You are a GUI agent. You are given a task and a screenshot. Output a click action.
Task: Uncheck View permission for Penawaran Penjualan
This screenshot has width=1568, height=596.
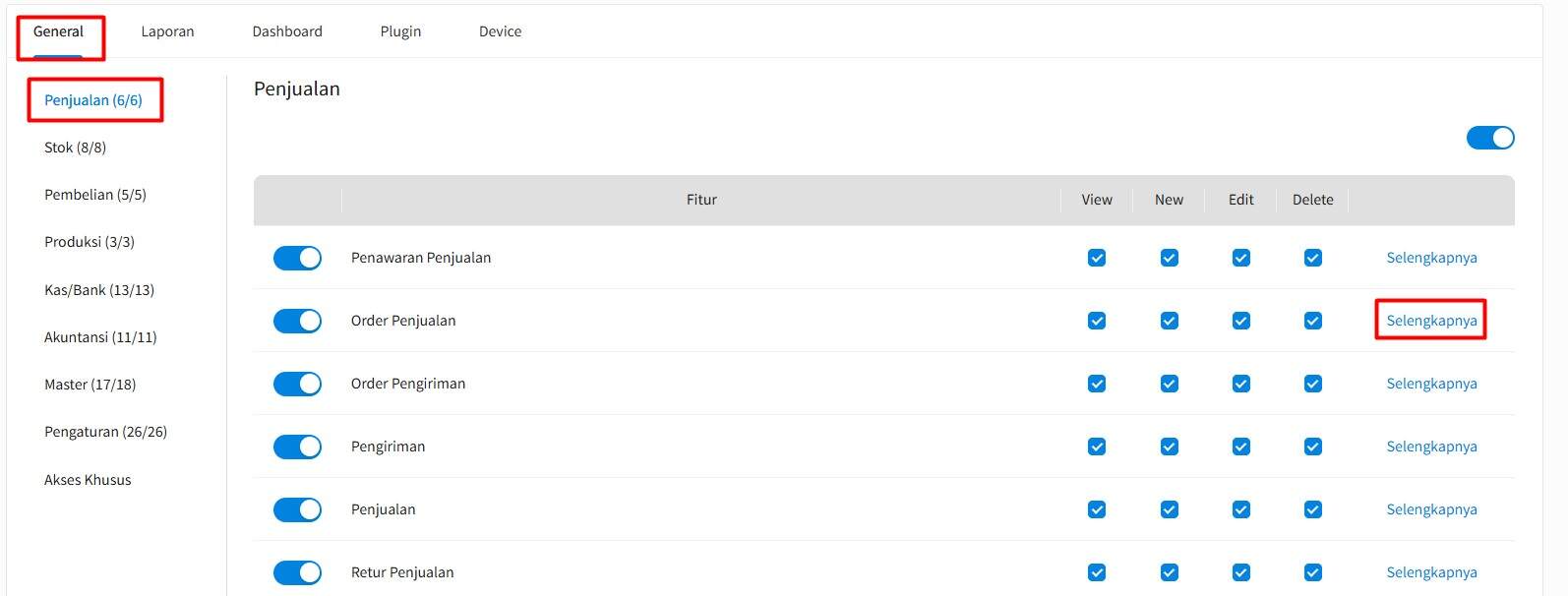(1096, 258)
